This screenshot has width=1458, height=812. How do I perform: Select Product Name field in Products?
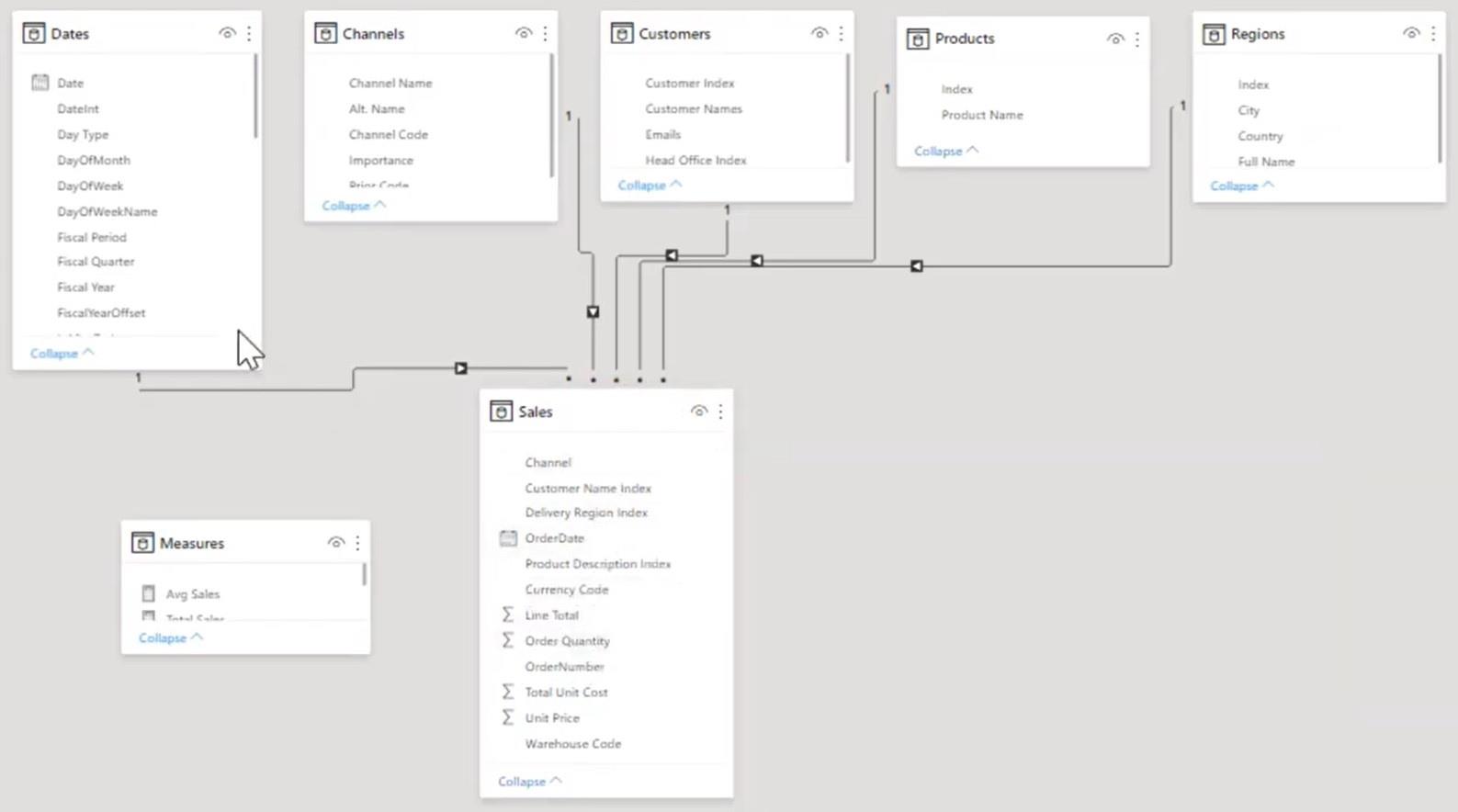point(982,115)
